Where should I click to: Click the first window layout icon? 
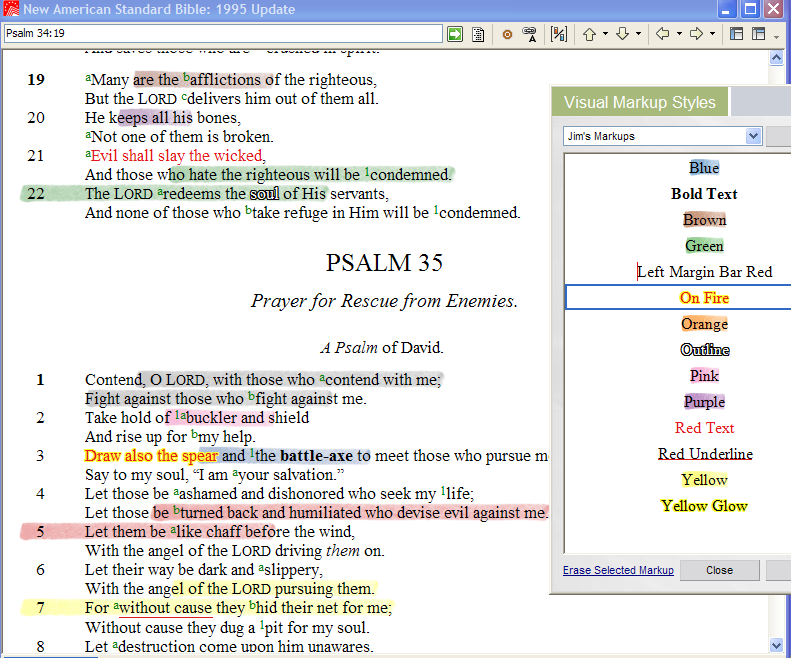737,34
